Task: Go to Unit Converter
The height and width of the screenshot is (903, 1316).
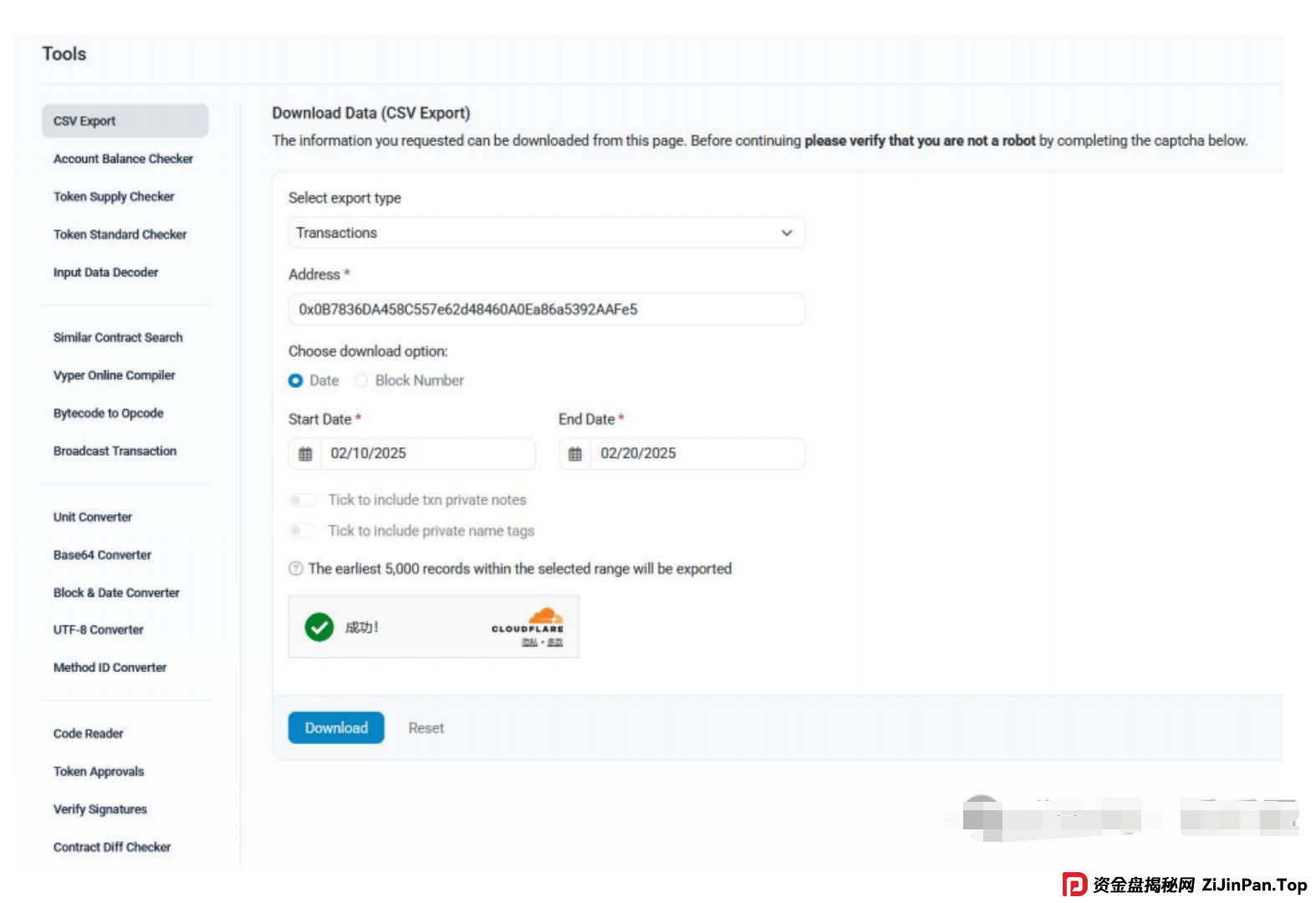Action: click(93, 518)
